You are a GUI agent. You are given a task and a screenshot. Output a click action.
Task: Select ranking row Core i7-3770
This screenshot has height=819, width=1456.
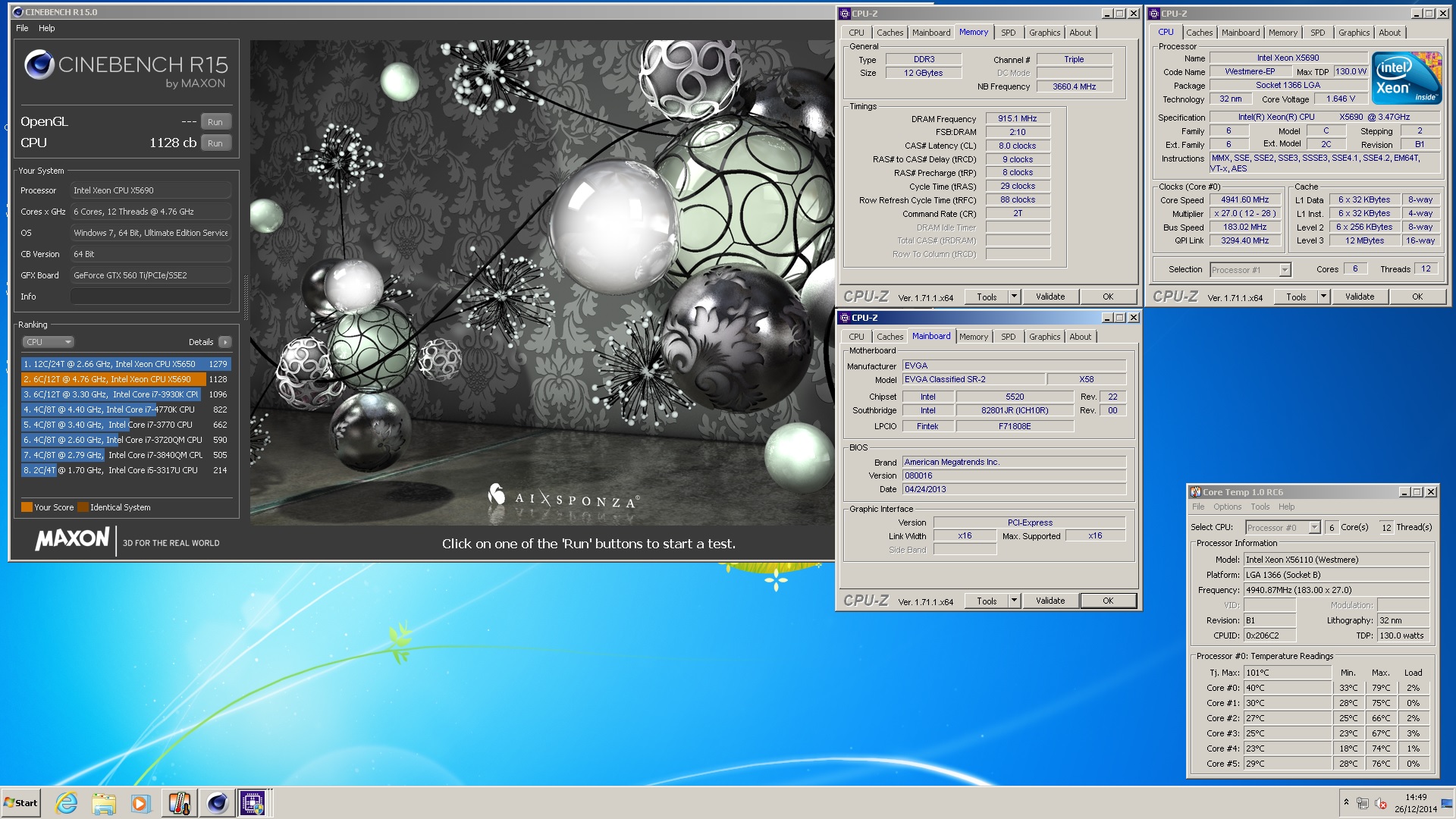pos(126,425)
